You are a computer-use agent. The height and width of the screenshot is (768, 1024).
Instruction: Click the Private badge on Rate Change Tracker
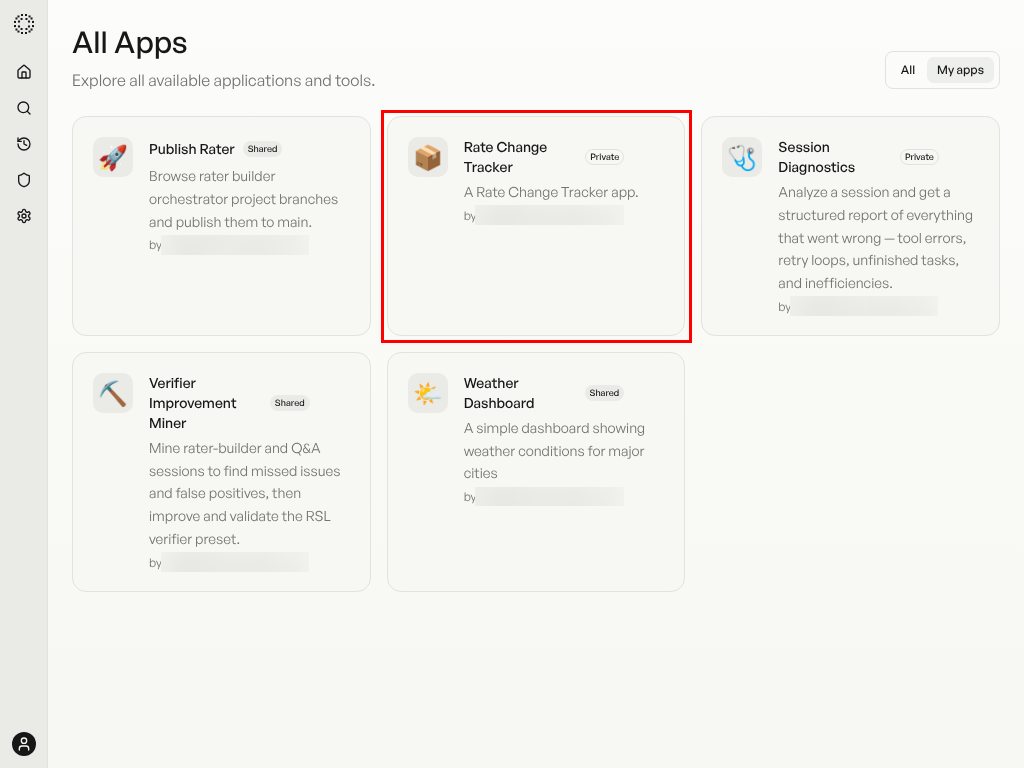pos(605,157)
